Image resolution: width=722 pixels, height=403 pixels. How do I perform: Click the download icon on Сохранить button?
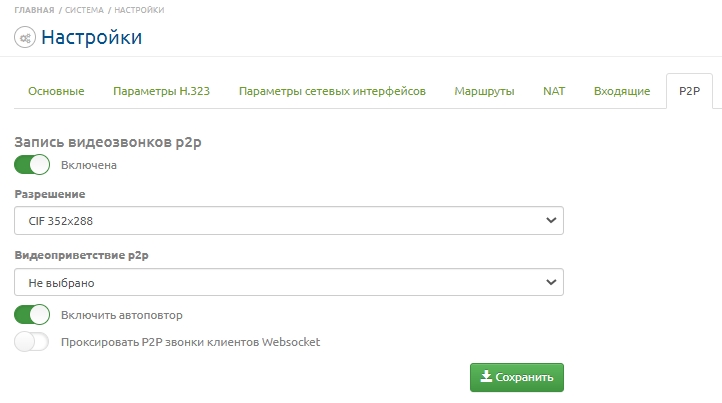[486, 376]
